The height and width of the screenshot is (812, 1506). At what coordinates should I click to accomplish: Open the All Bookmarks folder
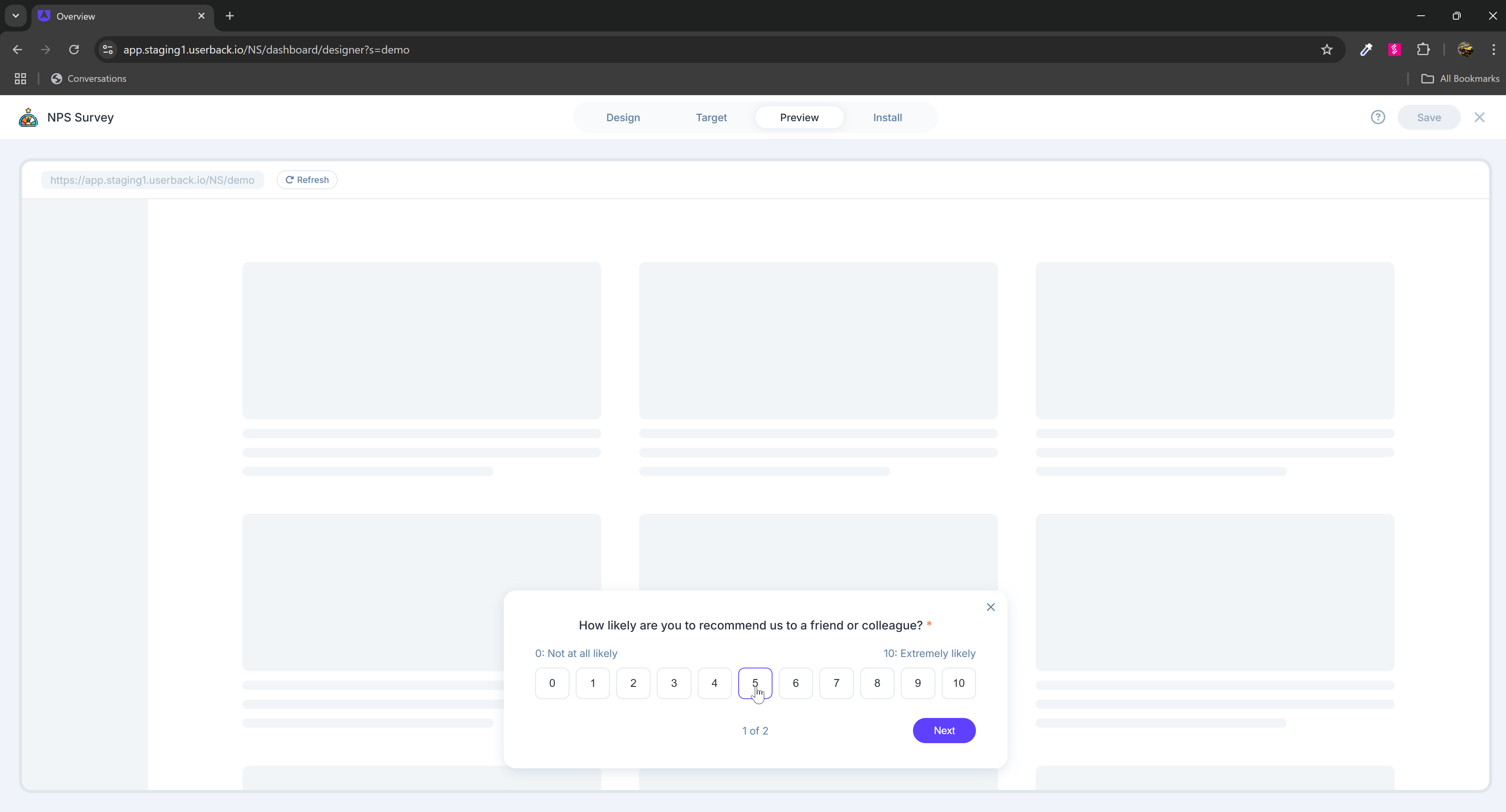point(1460,78)
